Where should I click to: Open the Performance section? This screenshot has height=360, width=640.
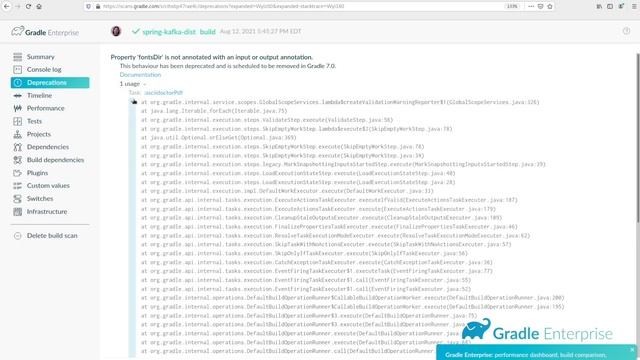pos(45,108)
